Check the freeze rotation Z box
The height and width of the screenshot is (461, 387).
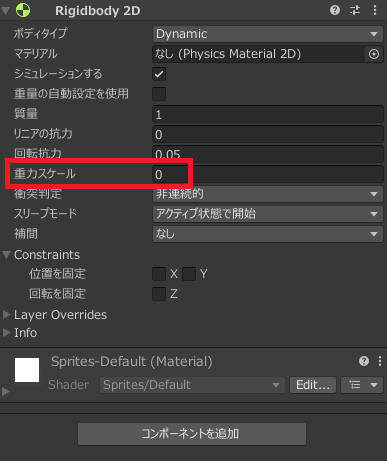(x=159, y=294)
